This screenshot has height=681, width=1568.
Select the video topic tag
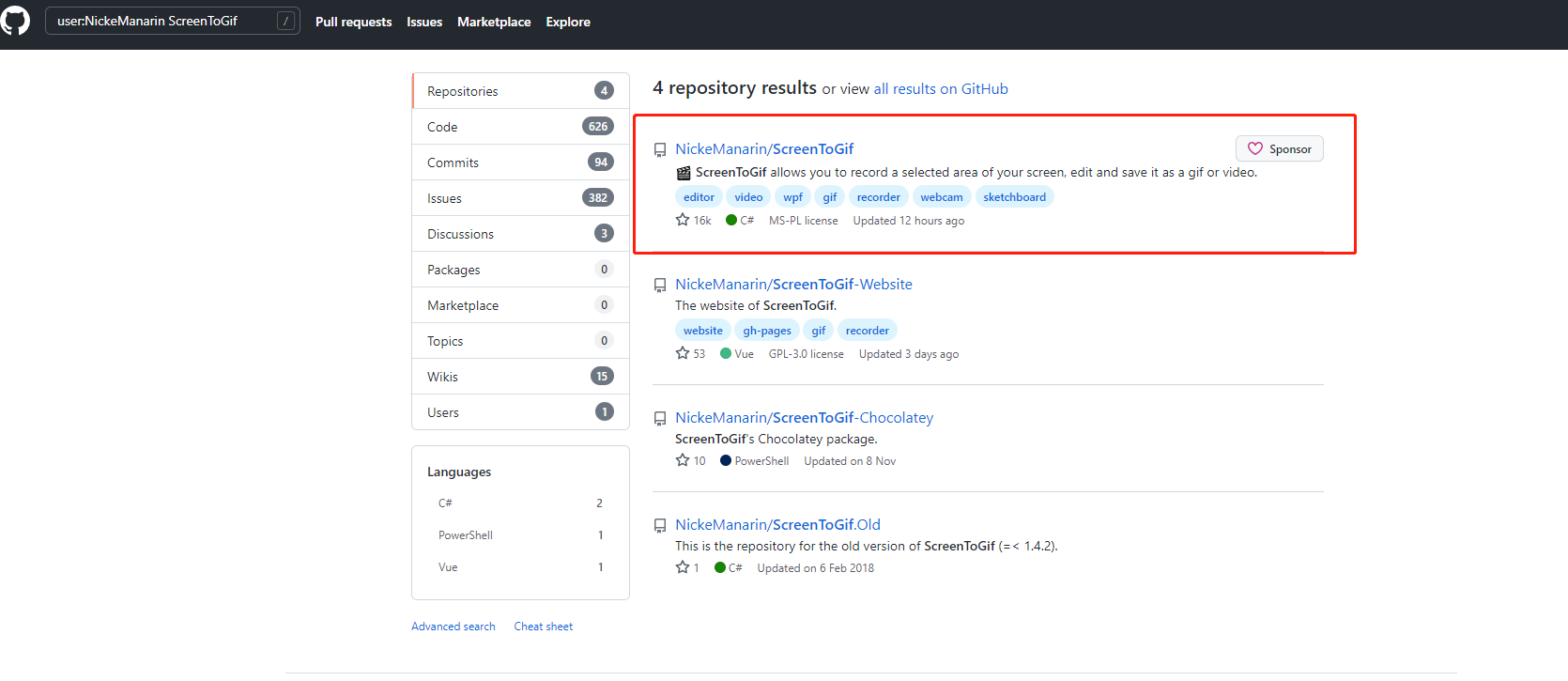click(x=748, y=197)
